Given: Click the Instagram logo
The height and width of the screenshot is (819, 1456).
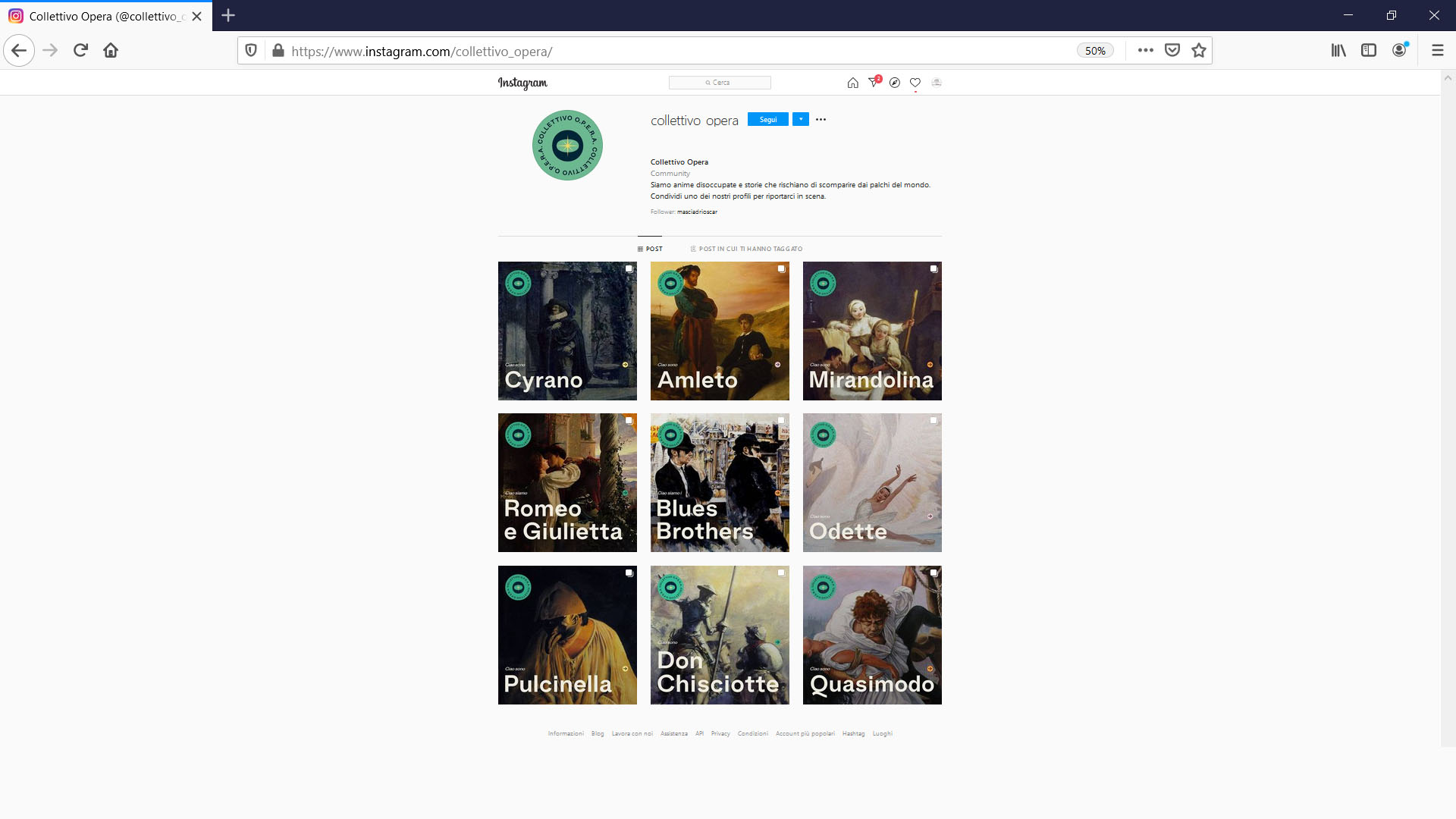Looking at the screenshot, I should coord(522,83).
